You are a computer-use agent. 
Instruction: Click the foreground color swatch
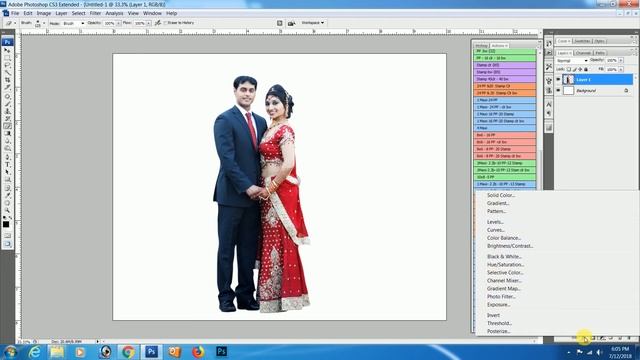coord(6,224)
